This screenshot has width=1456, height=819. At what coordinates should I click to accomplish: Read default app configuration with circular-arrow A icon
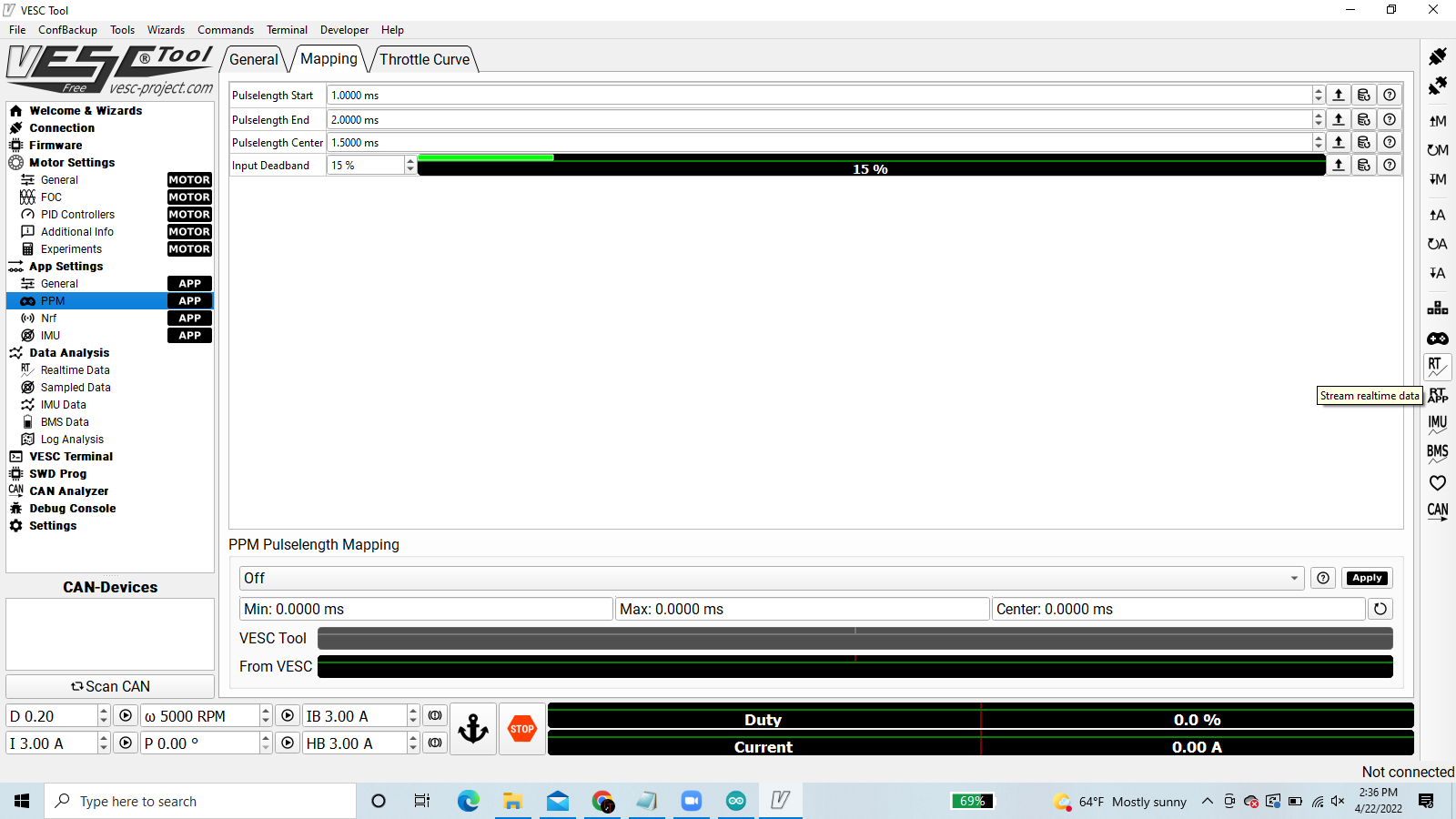1438,244
